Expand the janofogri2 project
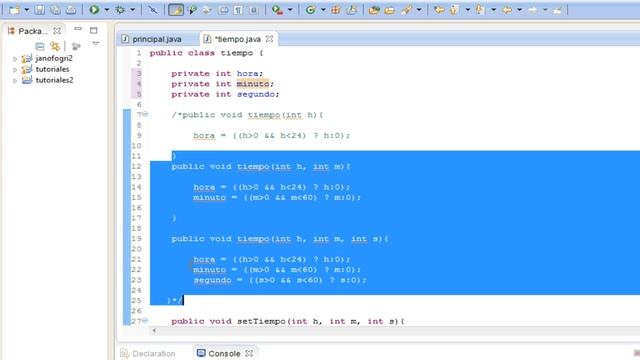640x360 pixels. (15, 59)
